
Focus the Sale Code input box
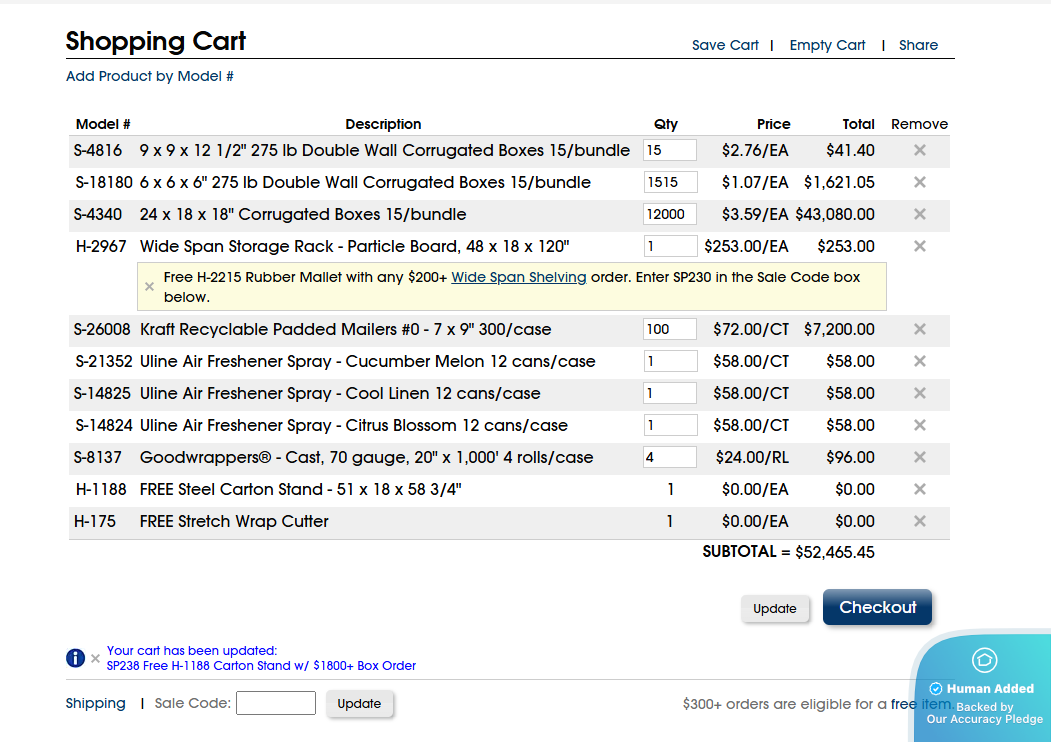click(x=276, y=703)
